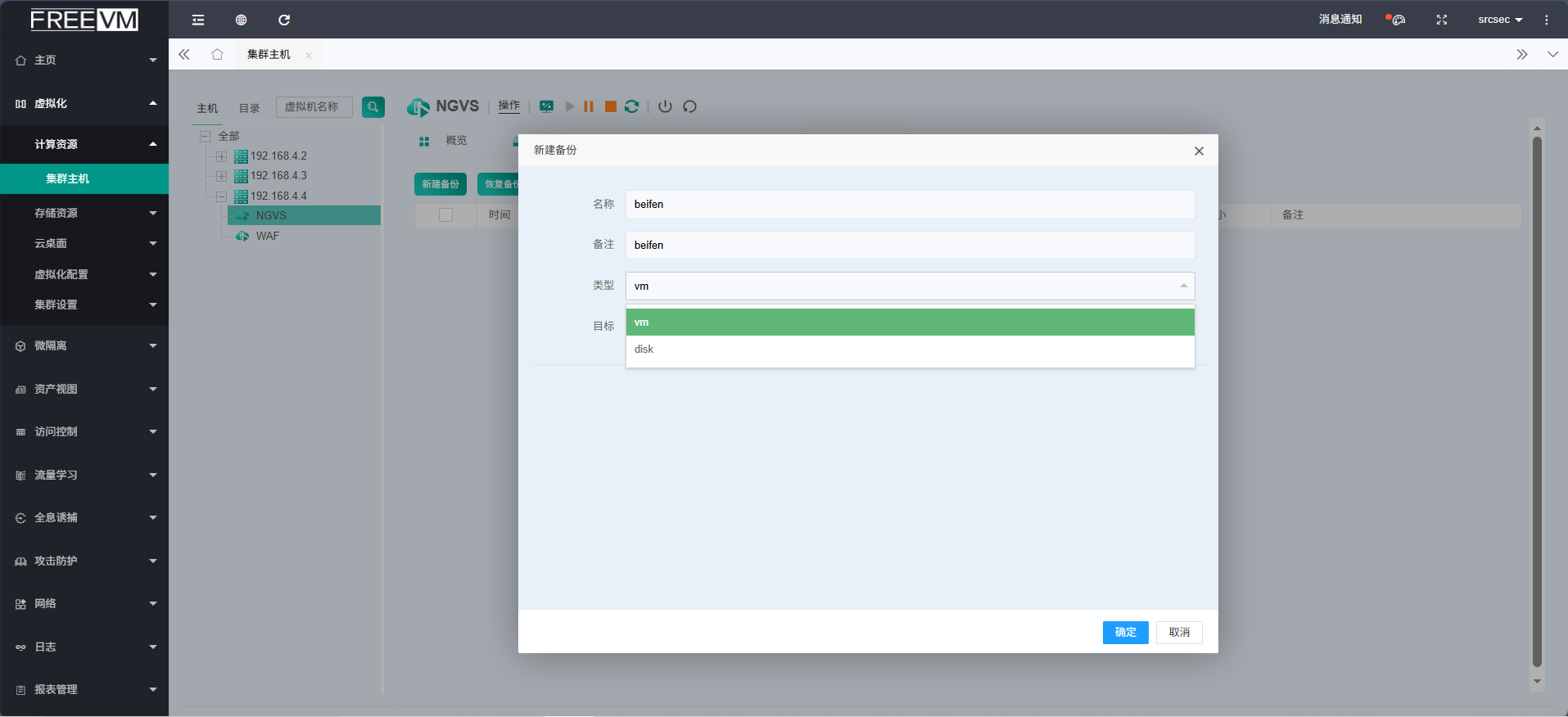
Task: Click the 名称 input field with beifen
Action: coord(909,205)
